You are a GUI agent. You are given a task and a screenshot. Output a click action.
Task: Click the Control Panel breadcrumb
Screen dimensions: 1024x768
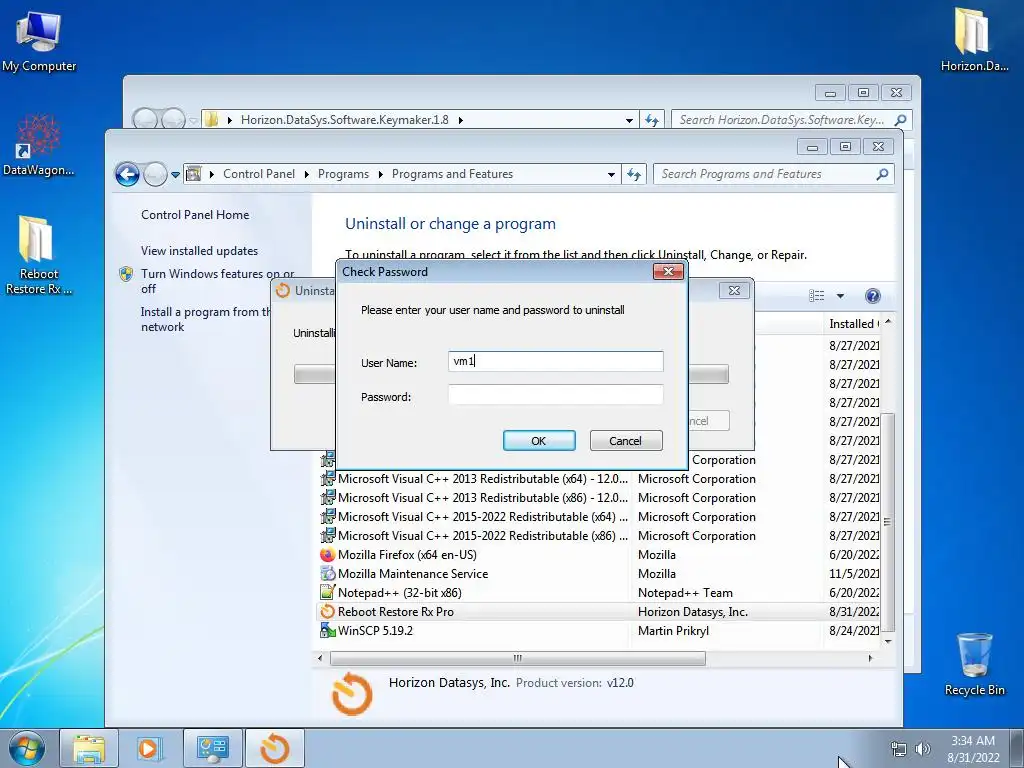click(x=259, y=174)
